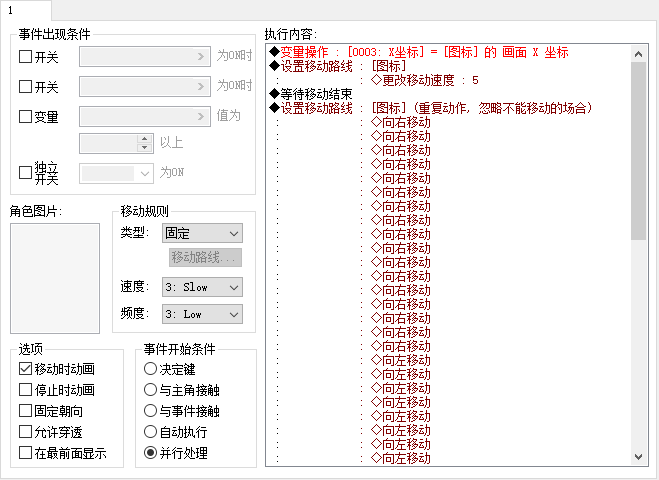
Task: Select the 并行处理 trigger radio button
Action: click(150, 453)
